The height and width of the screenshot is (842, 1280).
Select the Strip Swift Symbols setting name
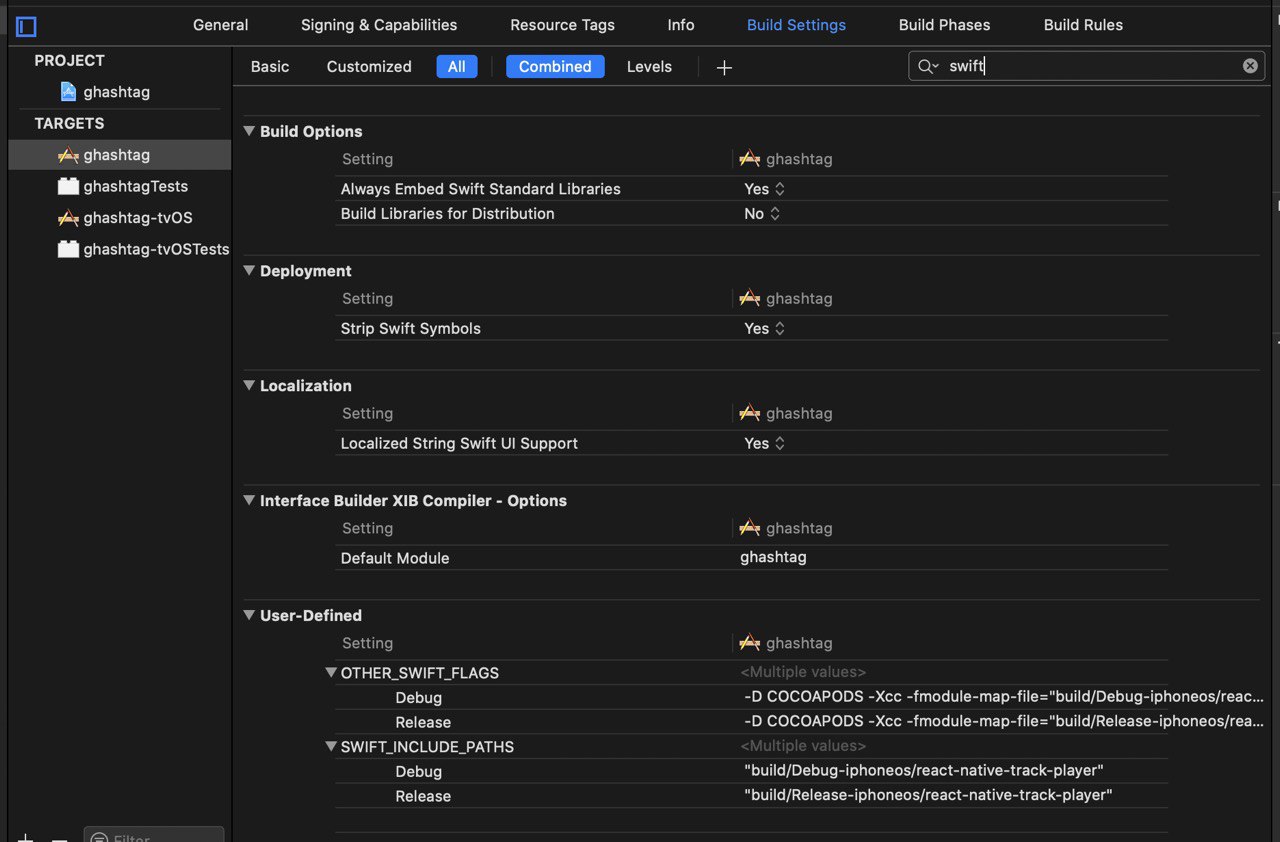tap(411, 329)
